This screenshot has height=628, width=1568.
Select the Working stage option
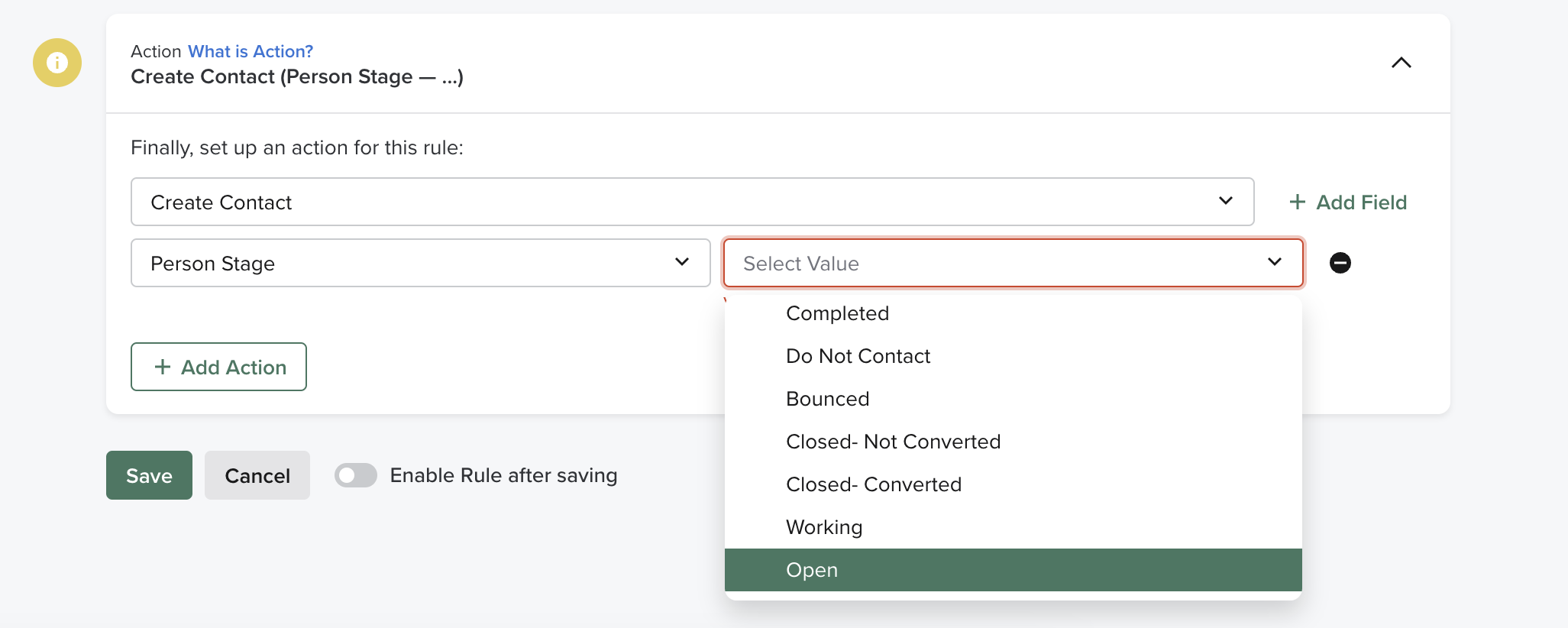[x=823, y=527]
